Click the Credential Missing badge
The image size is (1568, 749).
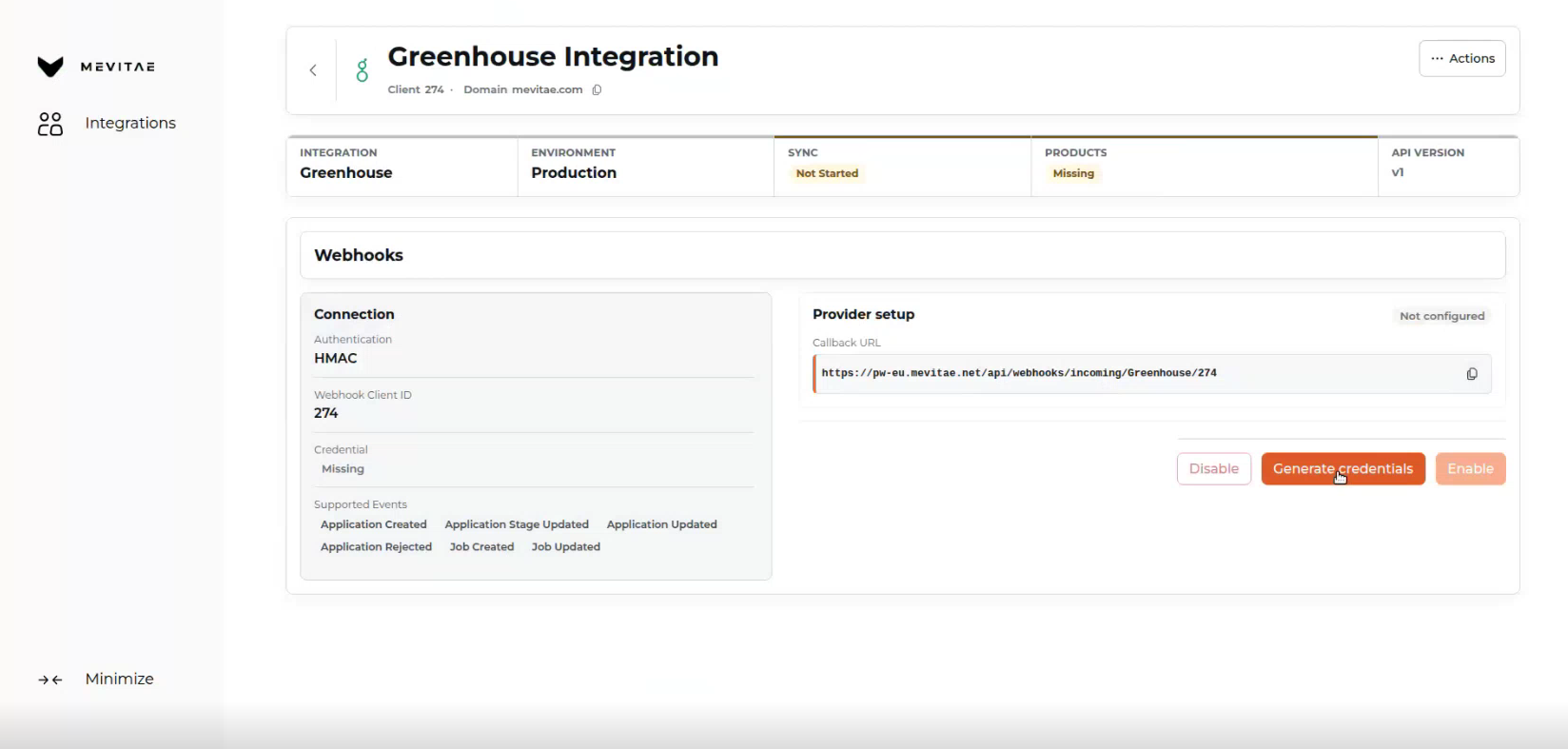coord(343,469)
